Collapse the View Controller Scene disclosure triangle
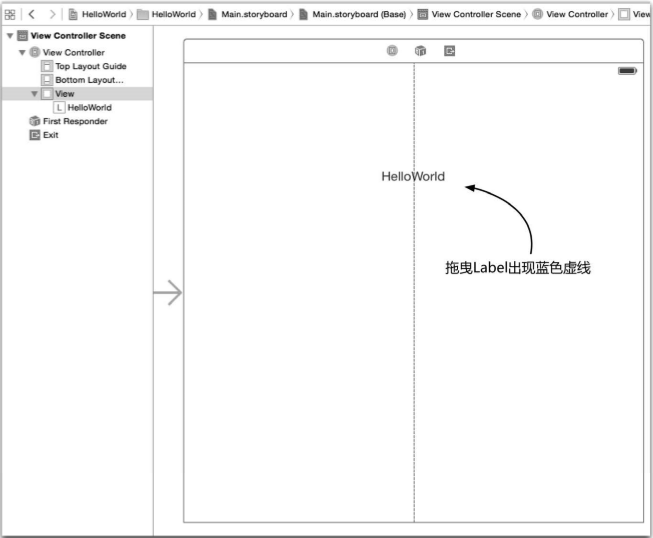Image resolution: width=653 pixels, height=538 pixels. point(10,36)
